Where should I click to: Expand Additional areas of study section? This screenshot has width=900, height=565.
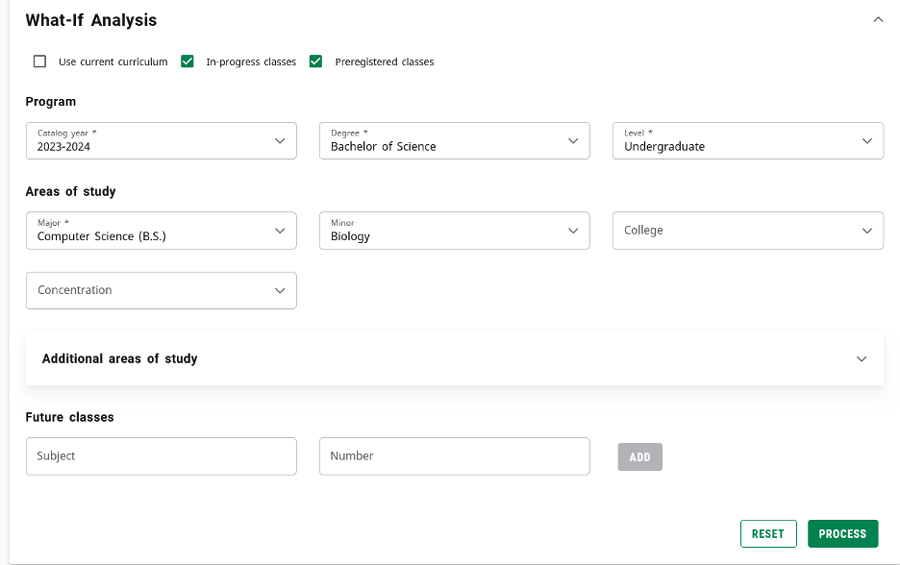coord(454,359)
